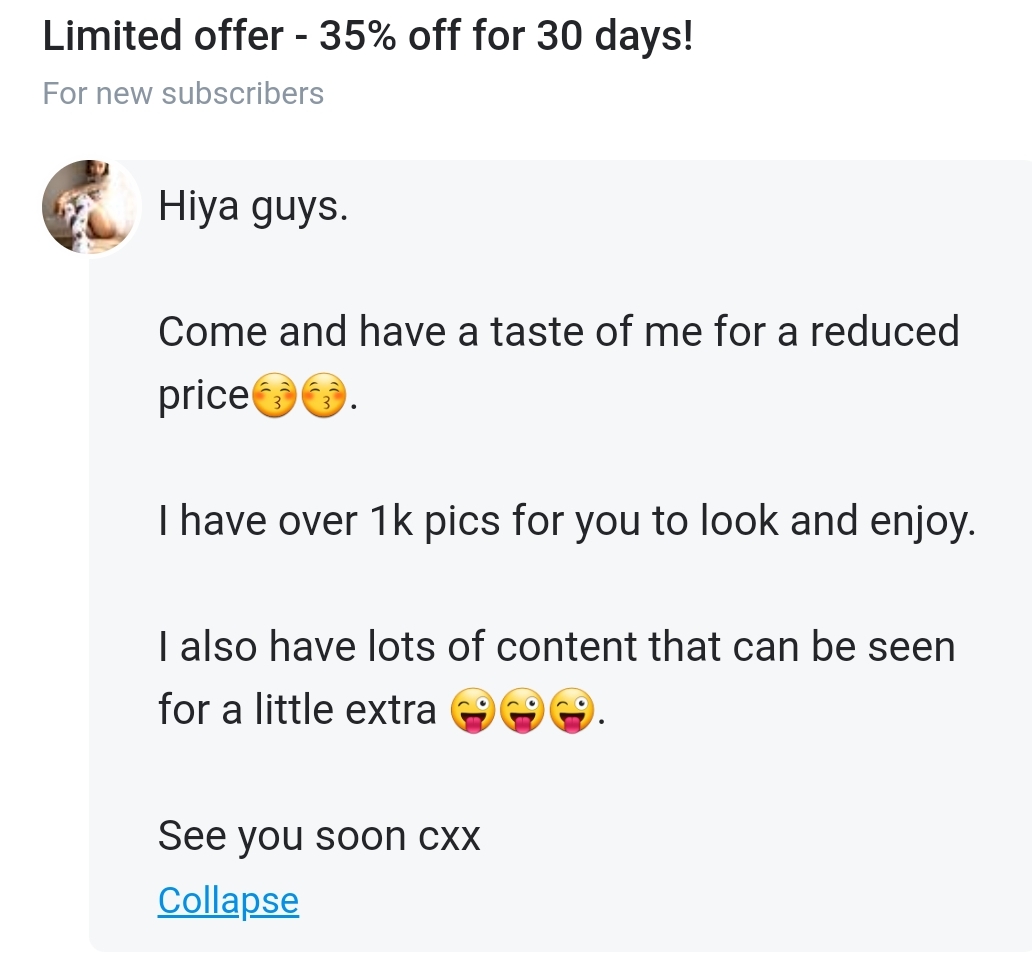This screenshot has height=964, width=1032.
Task: Click the emoji after the word price
Action: (272, 394)
